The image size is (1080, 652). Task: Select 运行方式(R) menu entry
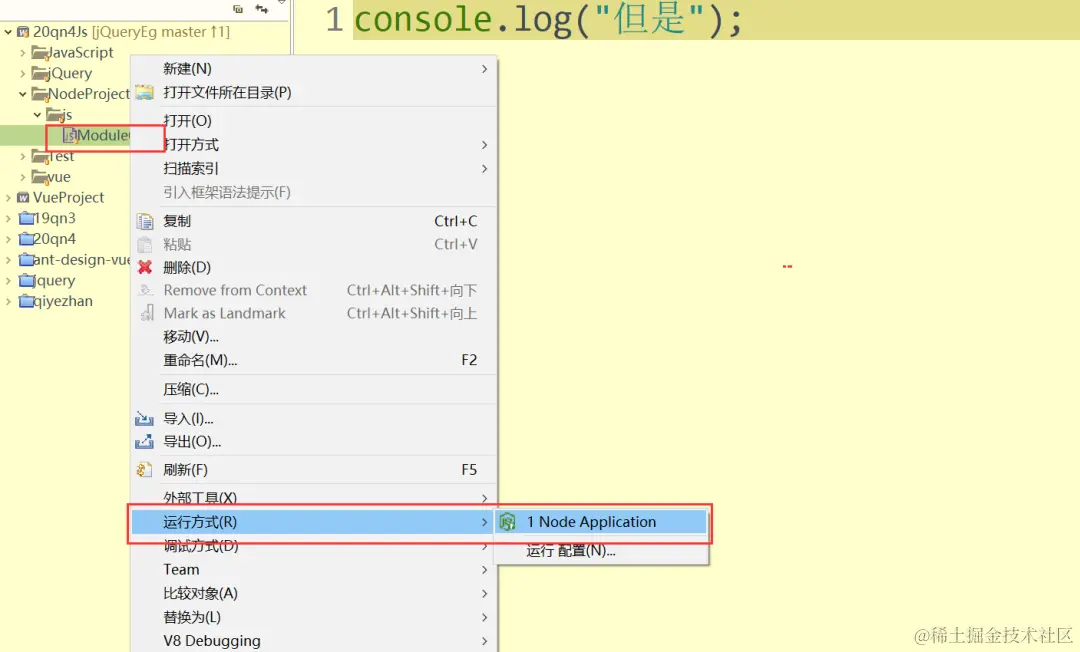click(x=313, y=522)
